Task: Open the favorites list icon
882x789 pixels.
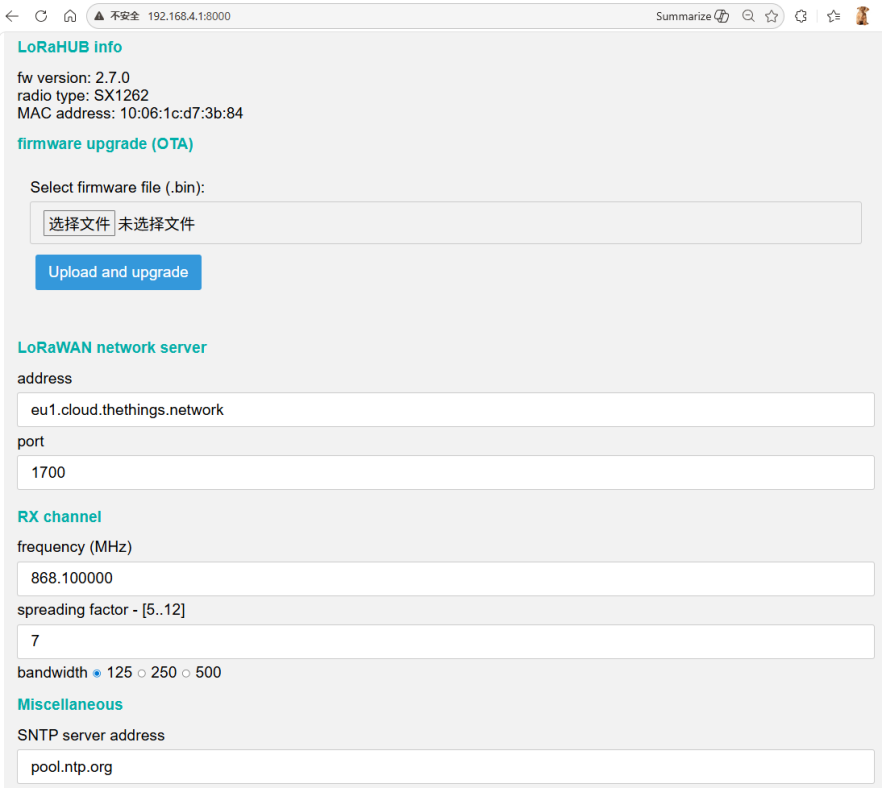Action: click(x=834, y=16)
